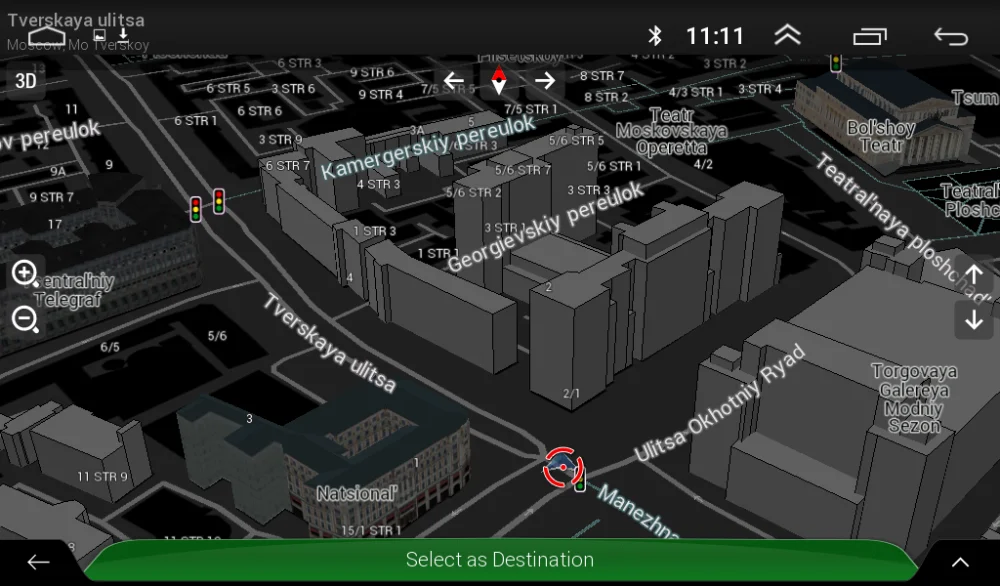Tap the Natsional' building label
The image size is (1000, 586).
(357, 494)
